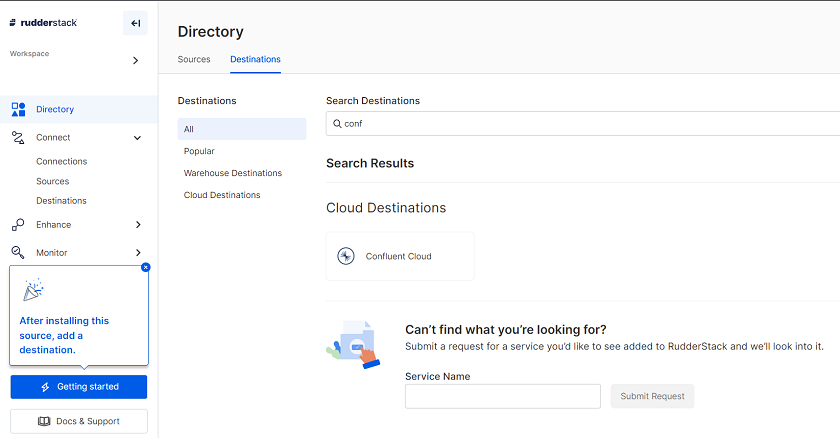Image resolution: width=840 pixels, height=438 pixels.
Task: Expand the Workspace switcher chevron
Action: [x=136, y=60]
